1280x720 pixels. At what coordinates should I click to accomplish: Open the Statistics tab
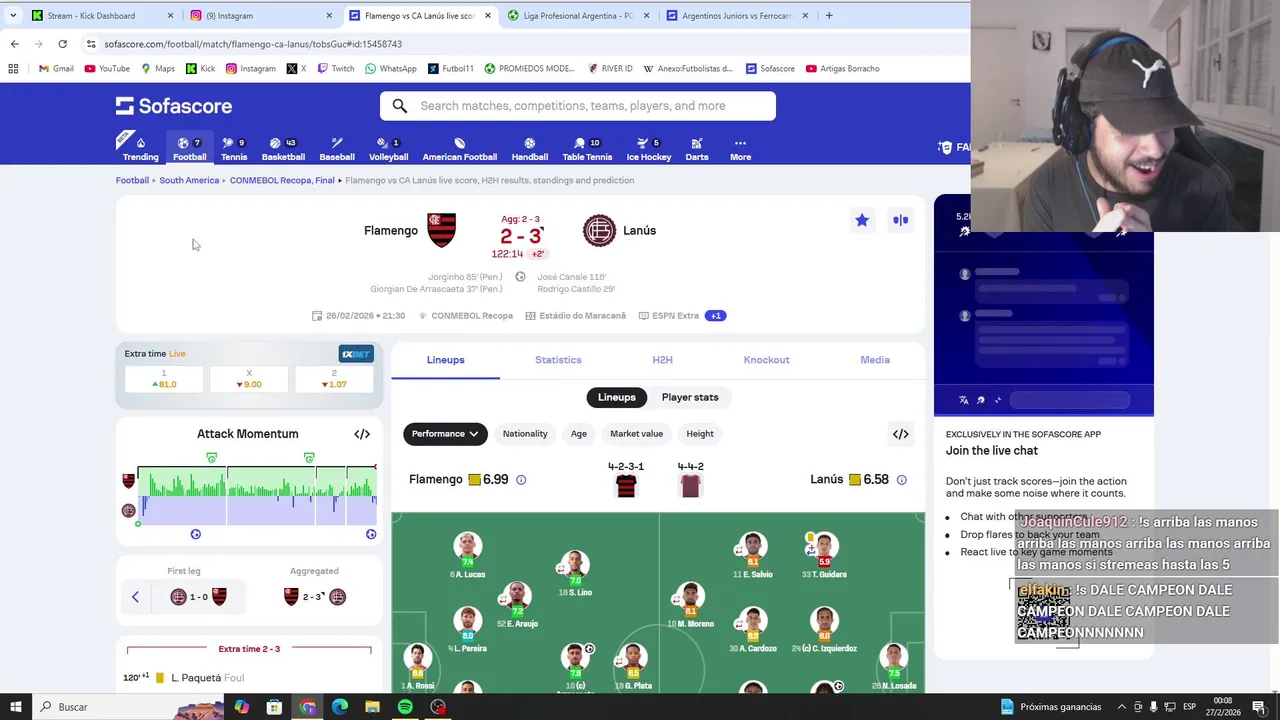[558, 360]
